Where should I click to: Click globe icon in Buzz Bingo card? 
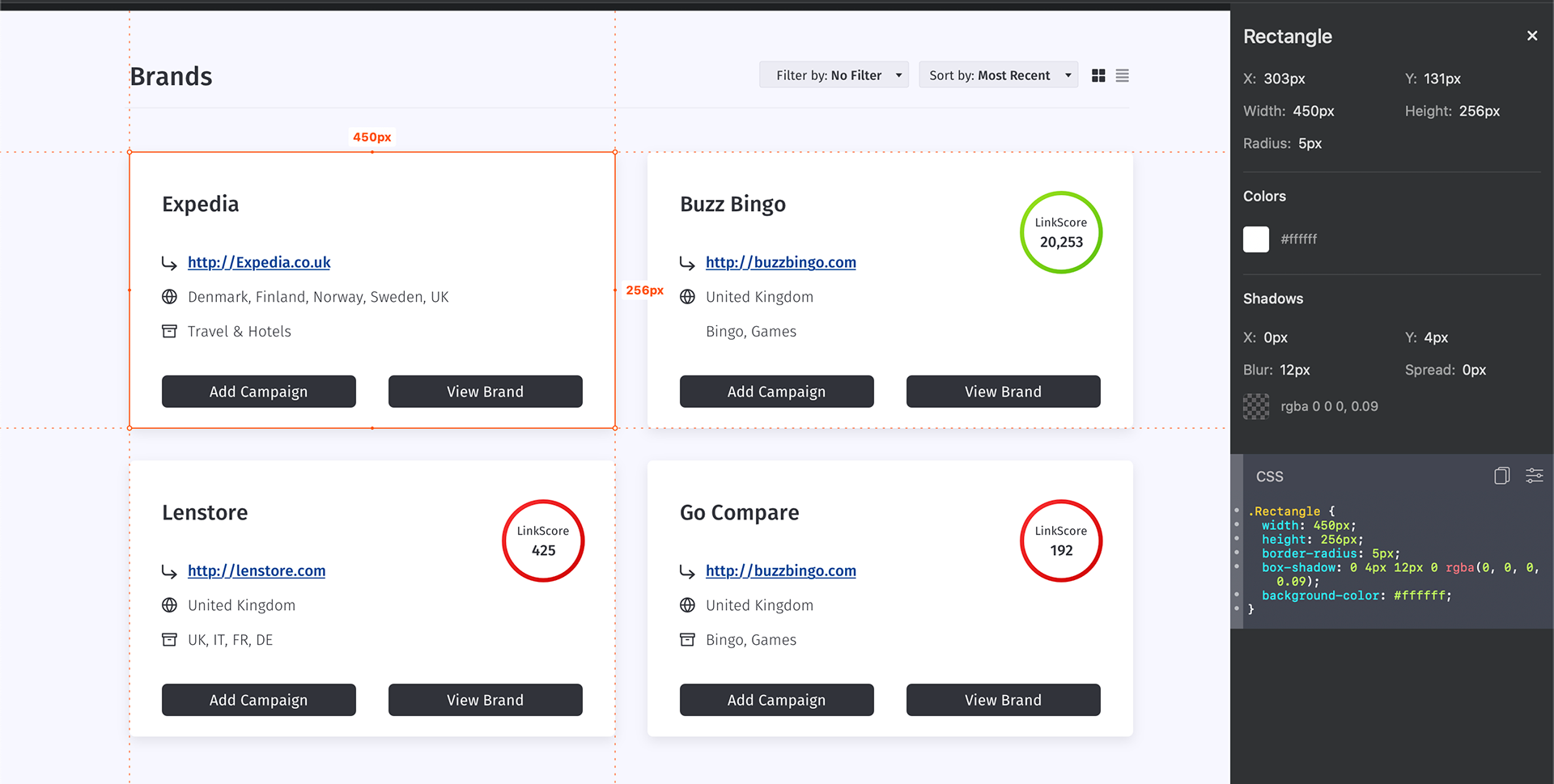pyautogui.click(x=687, y=297)
